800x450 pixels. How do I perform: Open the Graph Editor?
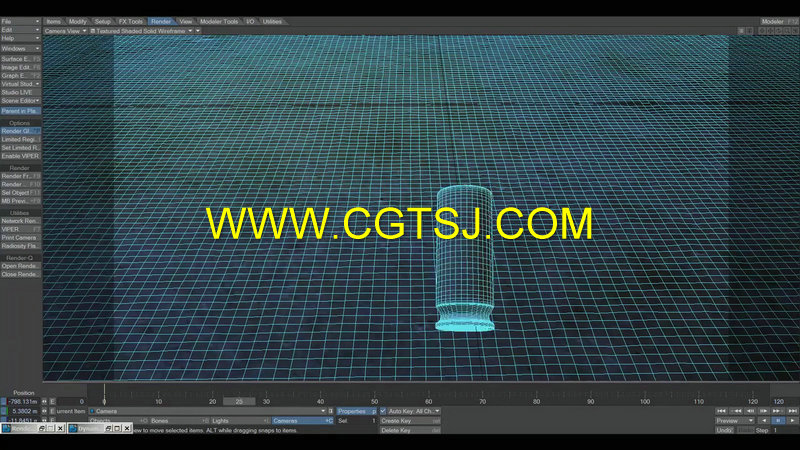pyautogui.click(x=20, y=76)
